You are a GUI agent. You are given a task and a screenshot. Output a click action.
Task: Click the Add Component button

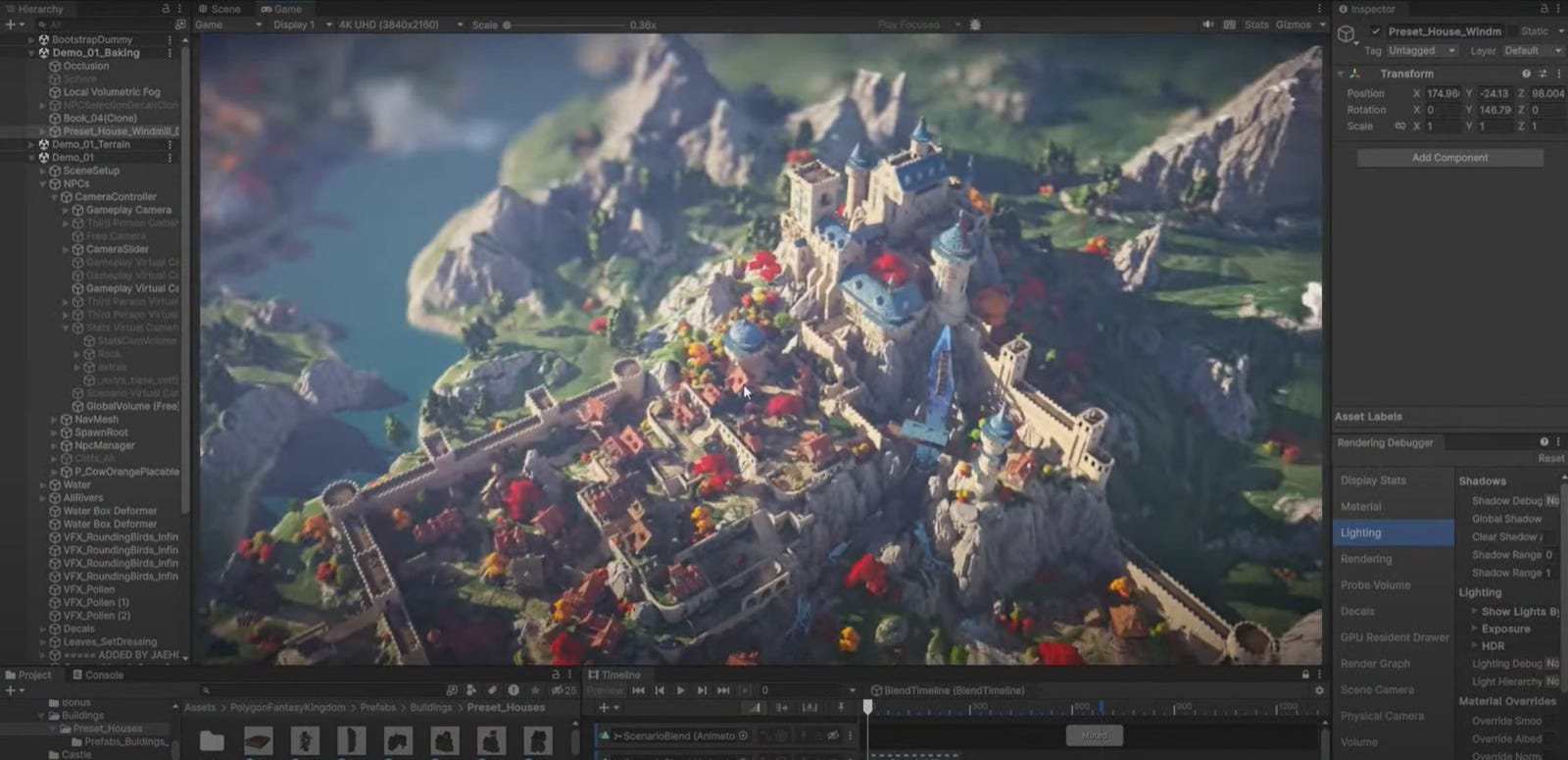tap(1449, 158)
